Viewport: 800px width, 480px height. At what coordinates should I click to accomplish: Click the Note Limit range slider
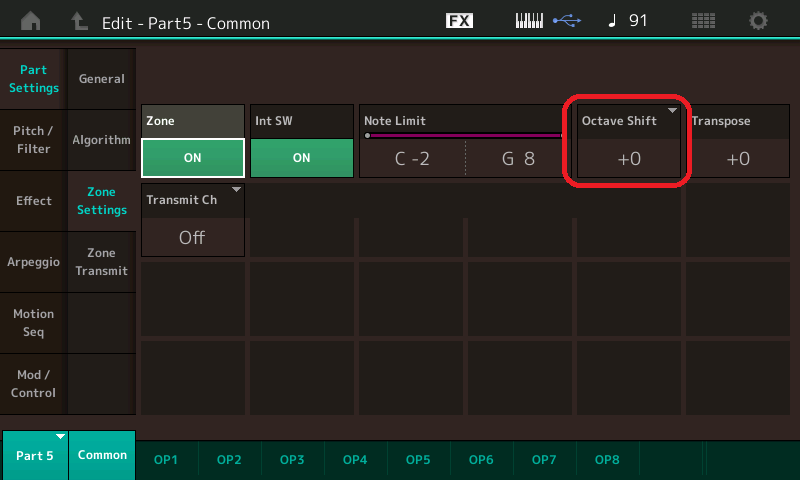click(x=464, y=135)
